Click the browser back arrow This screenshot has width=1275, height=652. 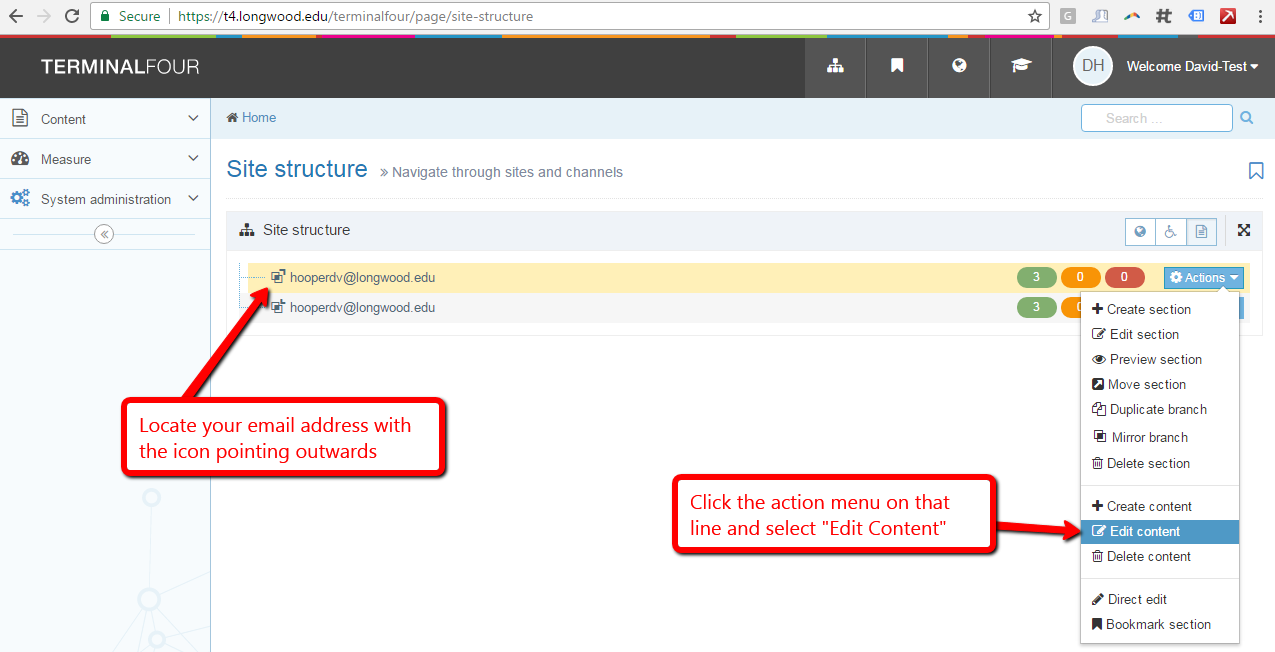16,16
